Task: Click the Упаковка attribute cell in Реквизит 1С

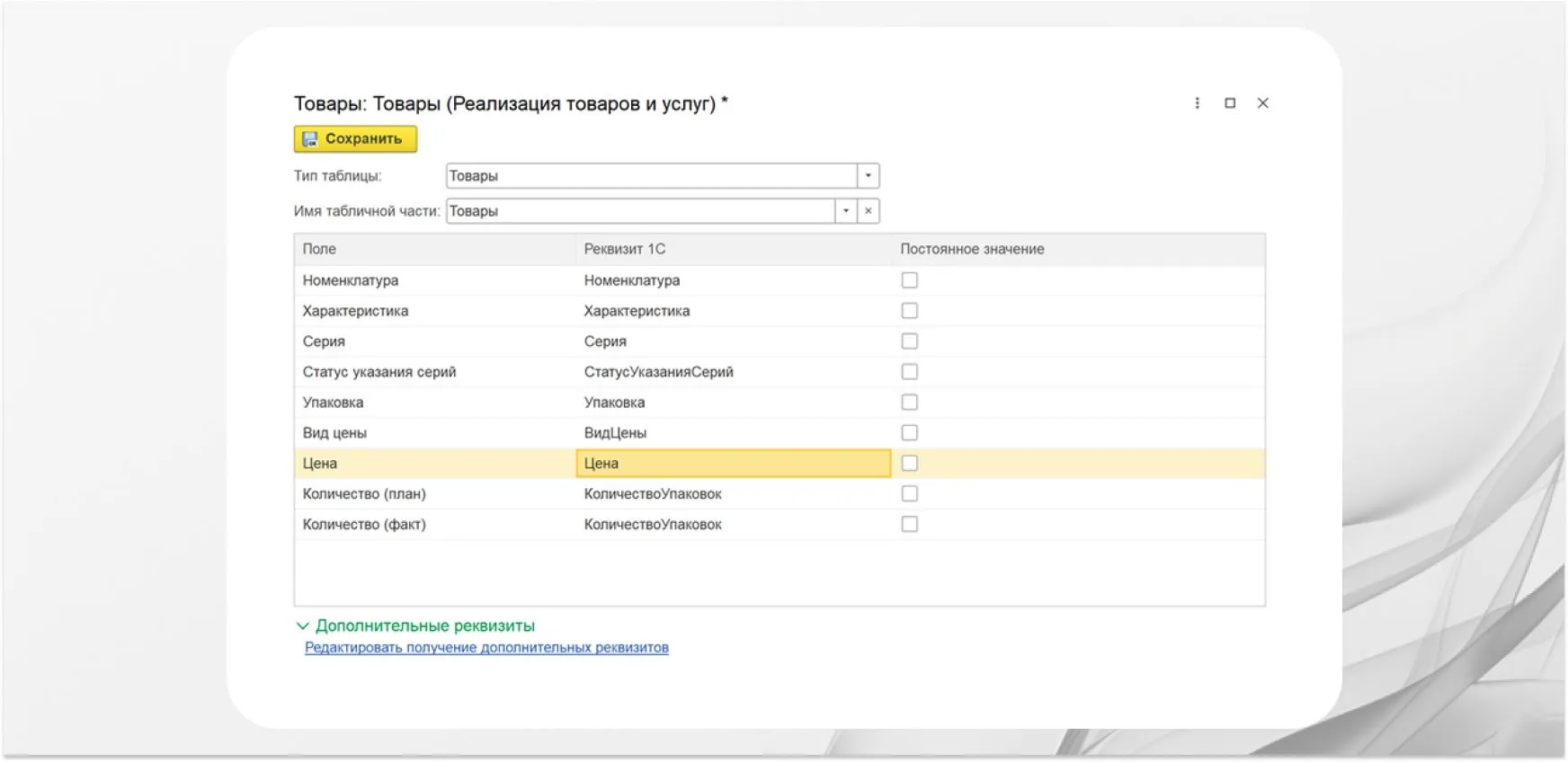Action: tap(734, 403)
